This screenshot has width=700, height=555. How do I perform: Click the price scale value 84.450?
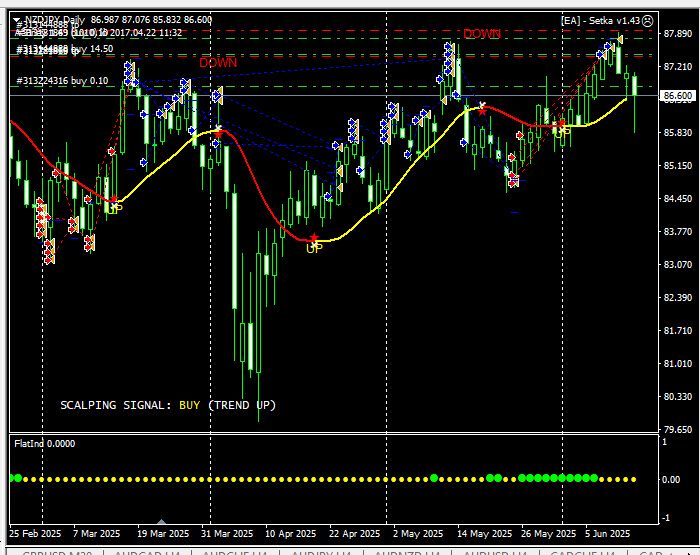pos(678,198)
